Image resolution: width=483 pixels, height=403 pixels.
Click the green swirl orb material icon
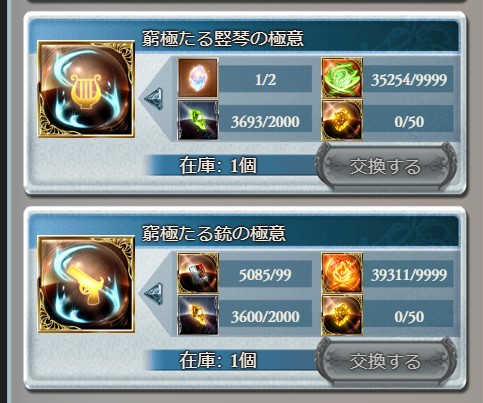point(342,78)
